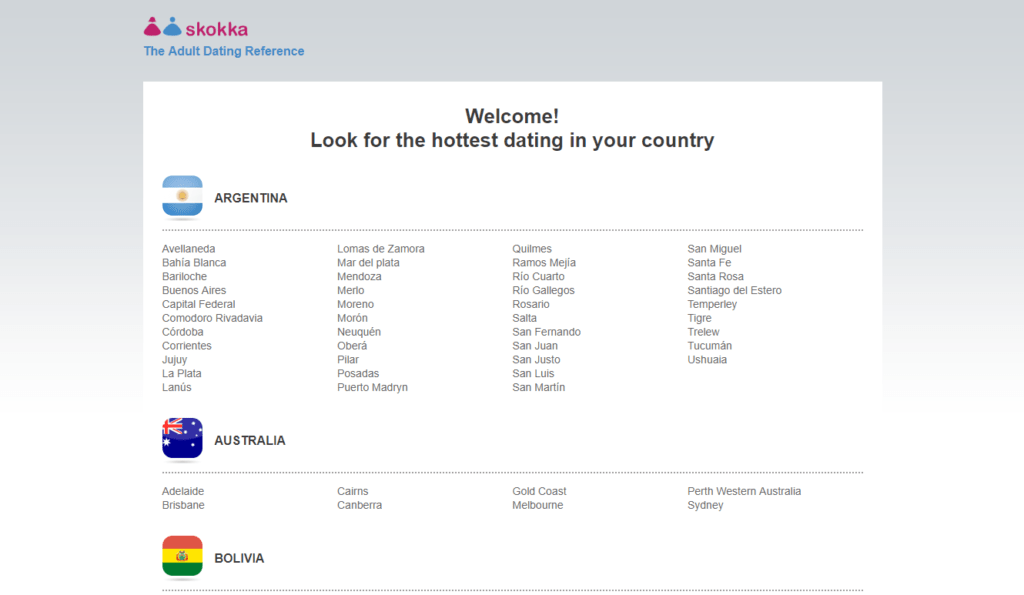Open Perth Western Australia
The width and height of the screenshot is (1024, 595).
click(x=744, y=491)
